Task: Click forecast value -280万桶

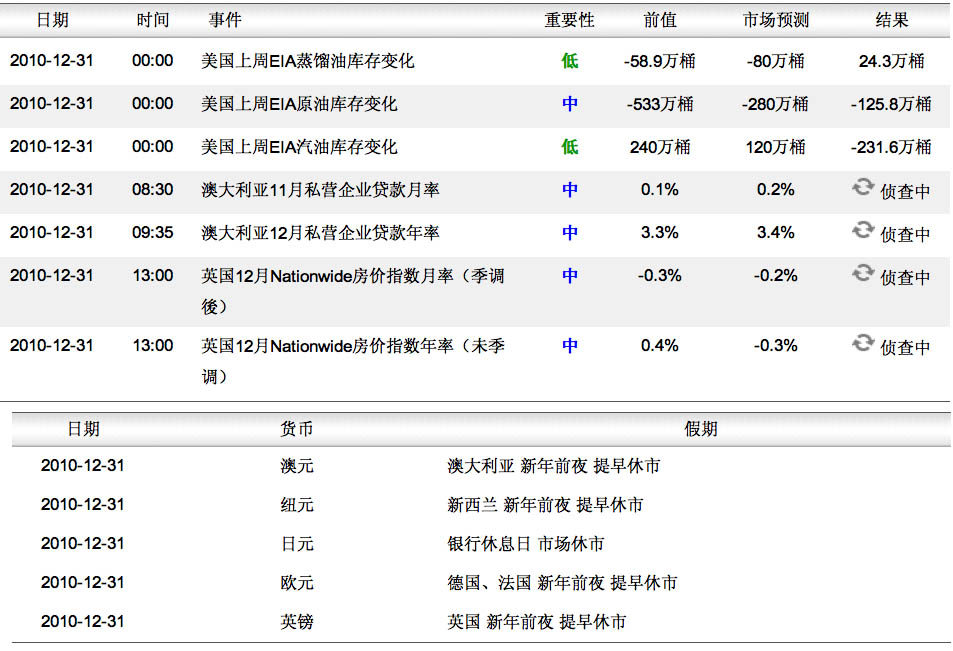Action: coord(775,104)
